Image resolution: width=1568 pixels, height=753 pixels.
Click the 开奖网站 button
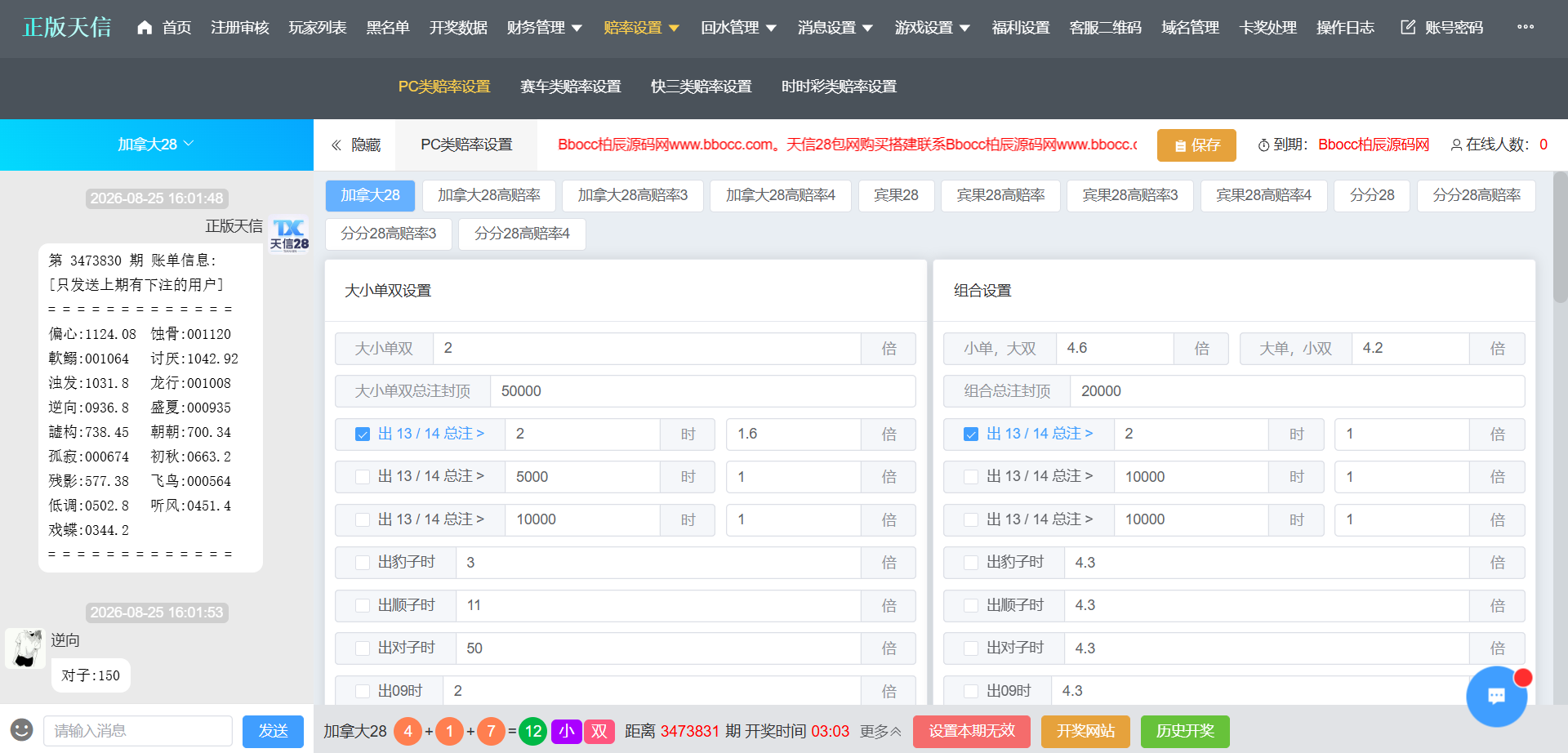click(1085, 731)
